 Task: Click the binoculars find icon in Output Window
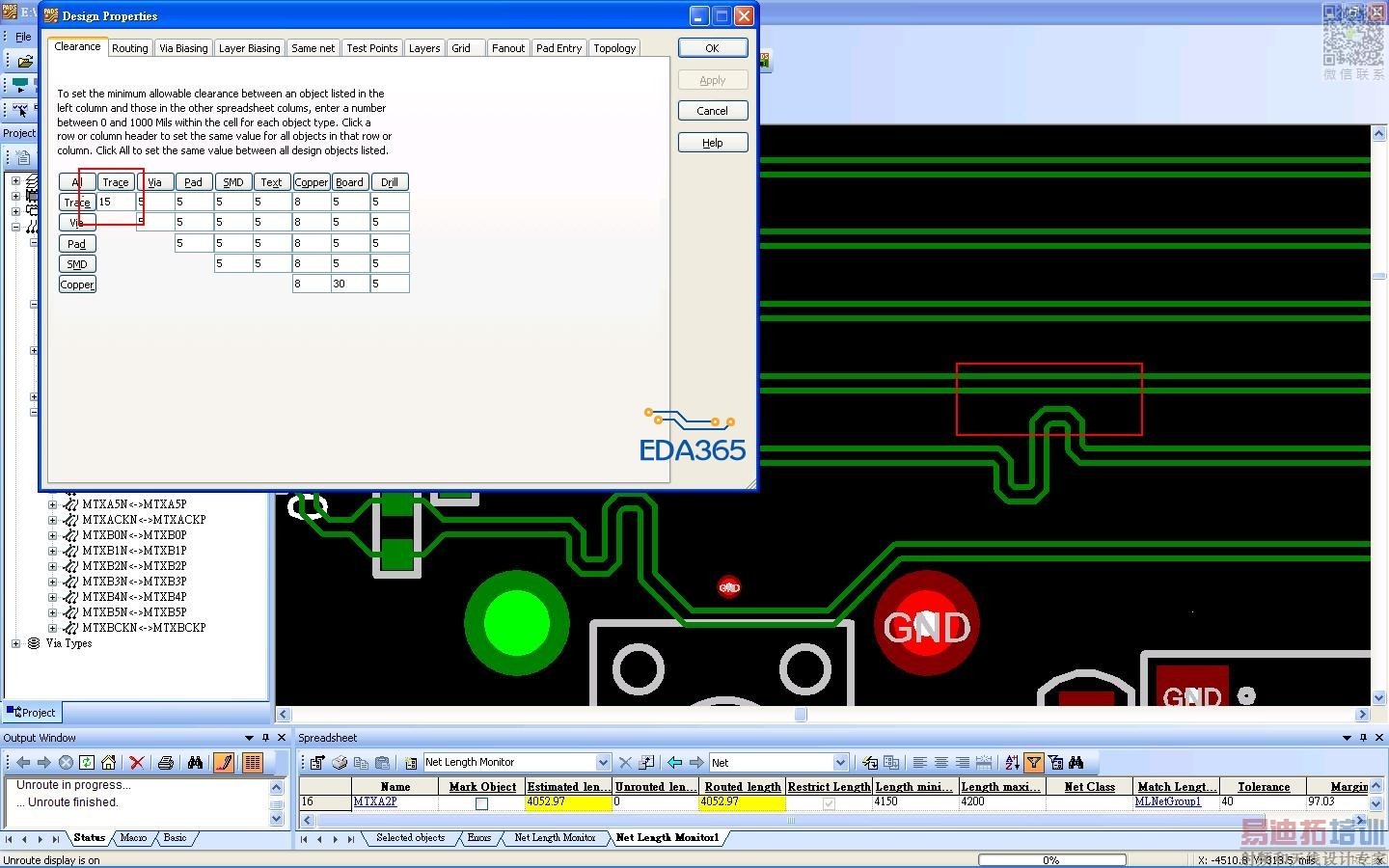tap(196, 763)
